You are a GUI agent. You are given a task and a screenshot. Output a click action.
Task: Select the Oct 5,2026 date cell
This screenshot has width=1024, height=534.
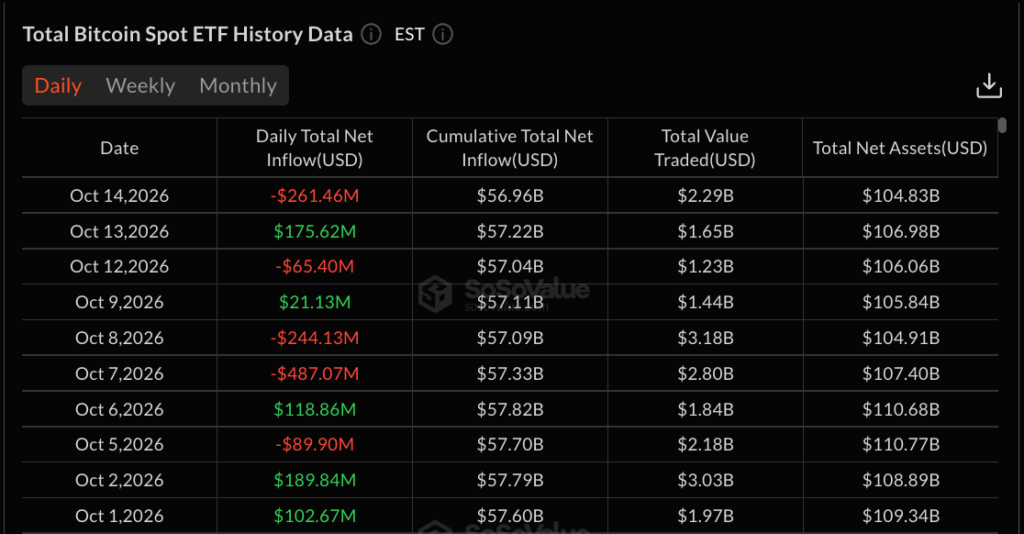120,445
